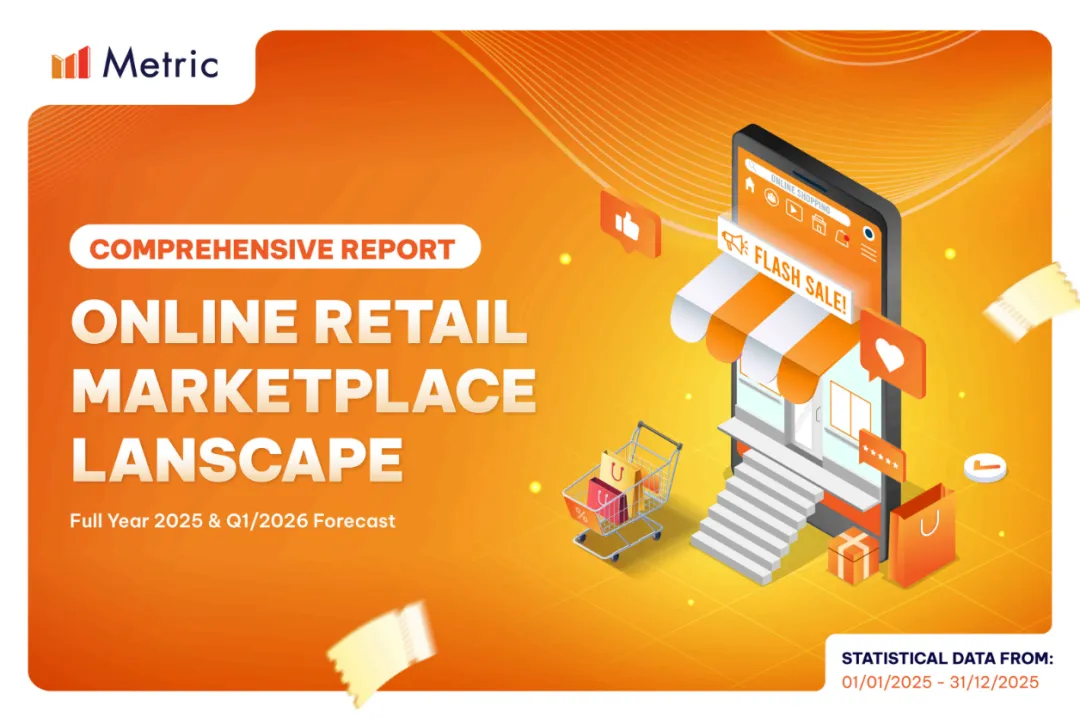This screenshot has width=1080, height=718.
Task: Click the thumbs-up speech bubble icon
Action: coord(630,223)
